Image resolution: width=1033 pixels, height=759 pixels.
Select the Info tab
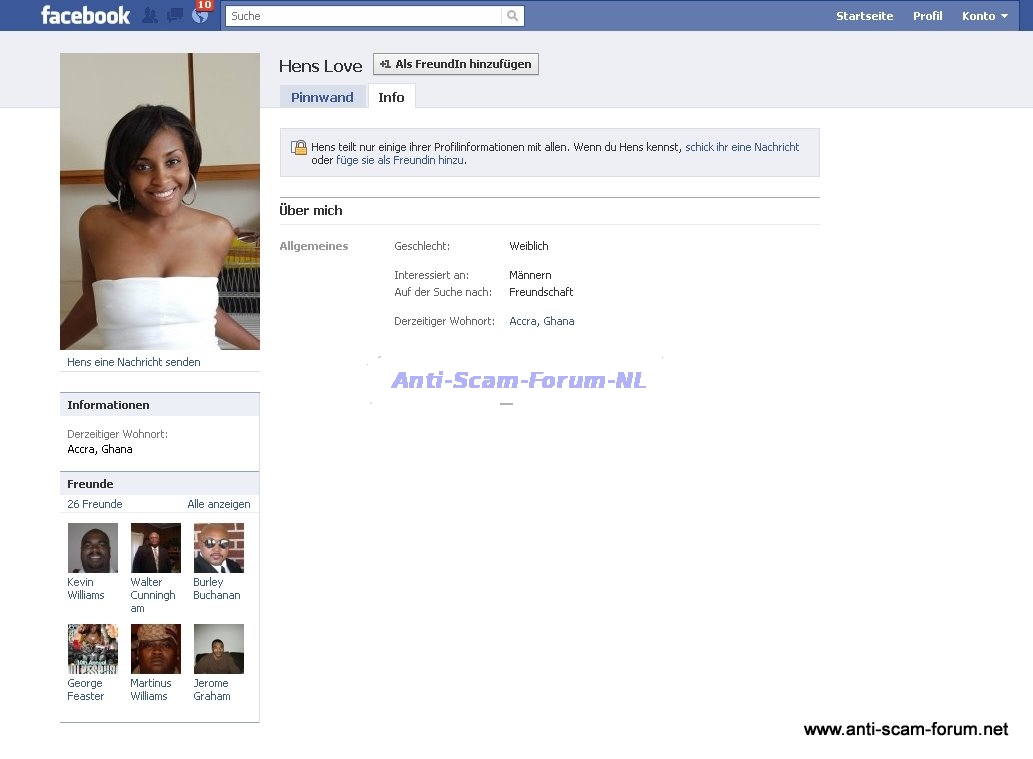click(391, 97)
